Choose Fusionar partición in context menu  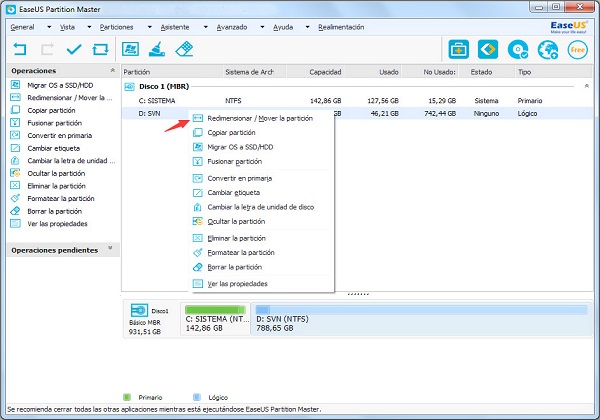(x=262, y=162)
